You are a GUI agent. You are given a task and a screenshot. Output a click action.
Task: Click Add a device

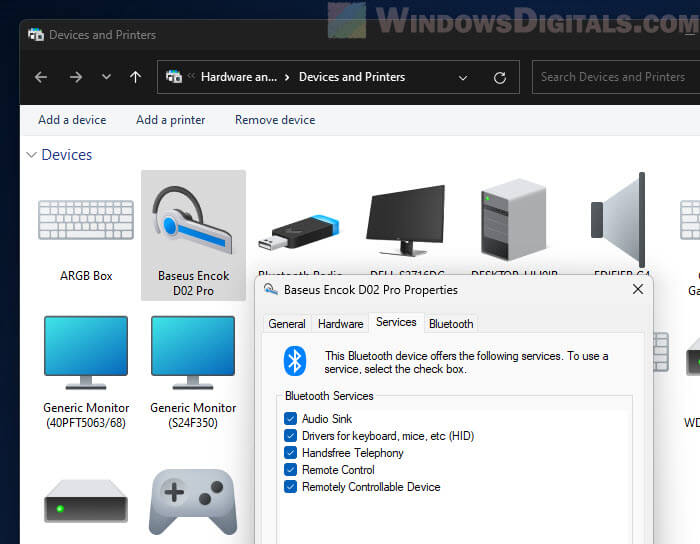click(x=72, y=120)
